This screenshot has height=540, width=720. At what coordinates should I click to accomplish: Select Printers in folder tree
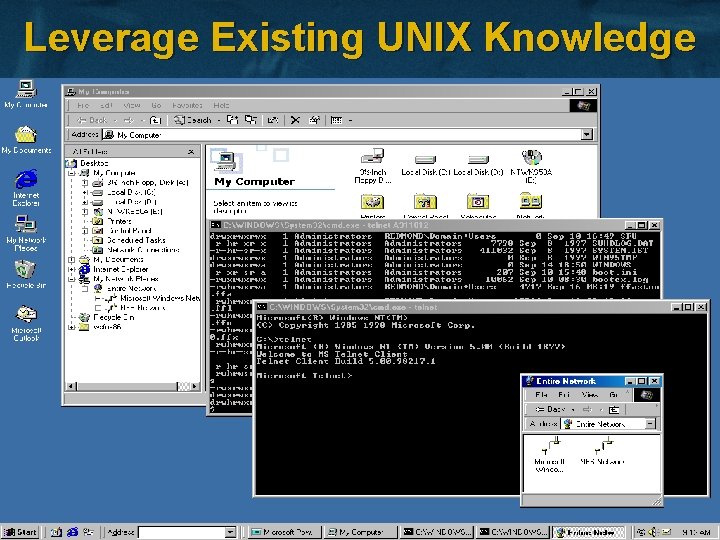click(119, 221)
